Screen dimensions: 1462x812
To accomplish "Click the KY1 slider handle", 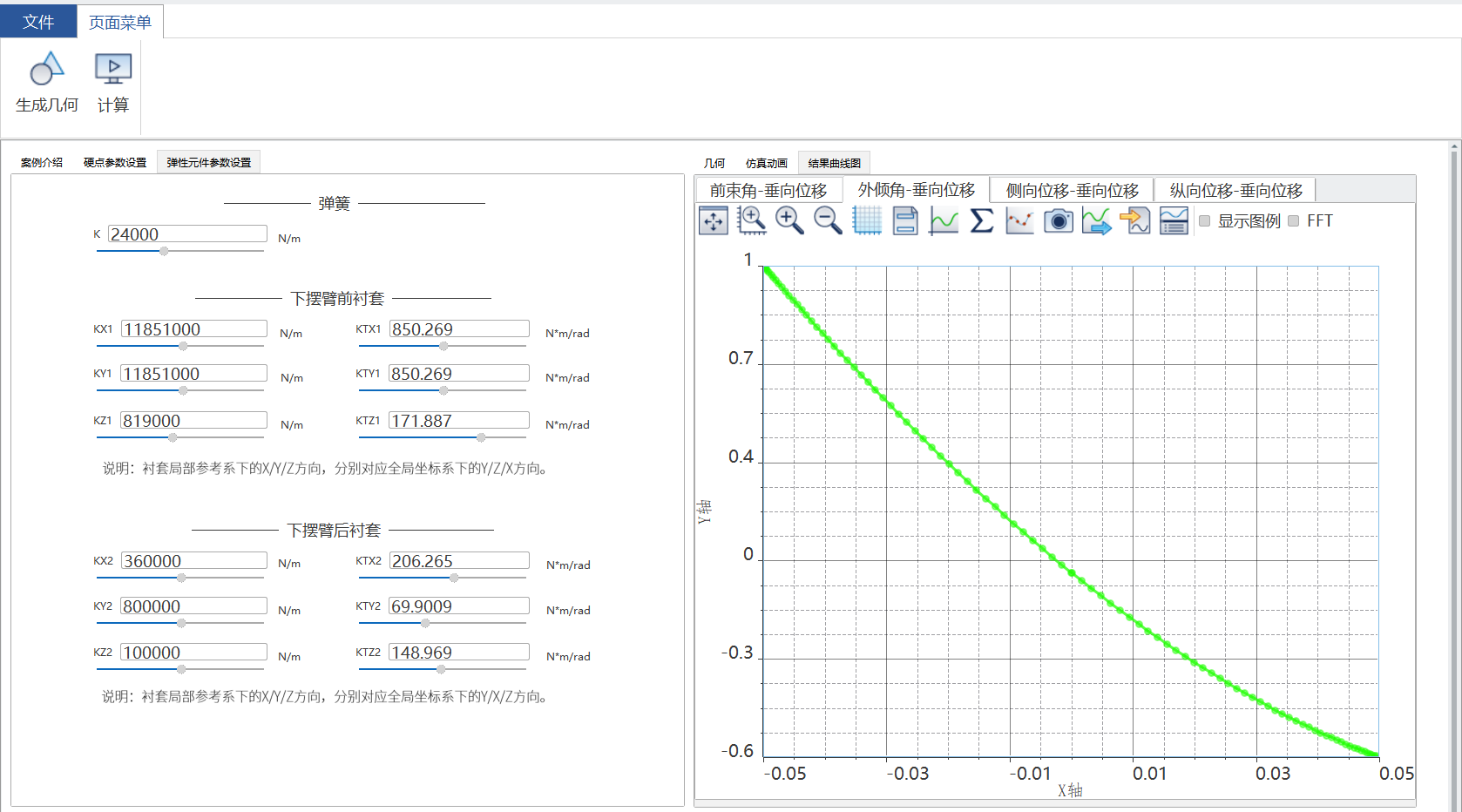I will point(183,390).
